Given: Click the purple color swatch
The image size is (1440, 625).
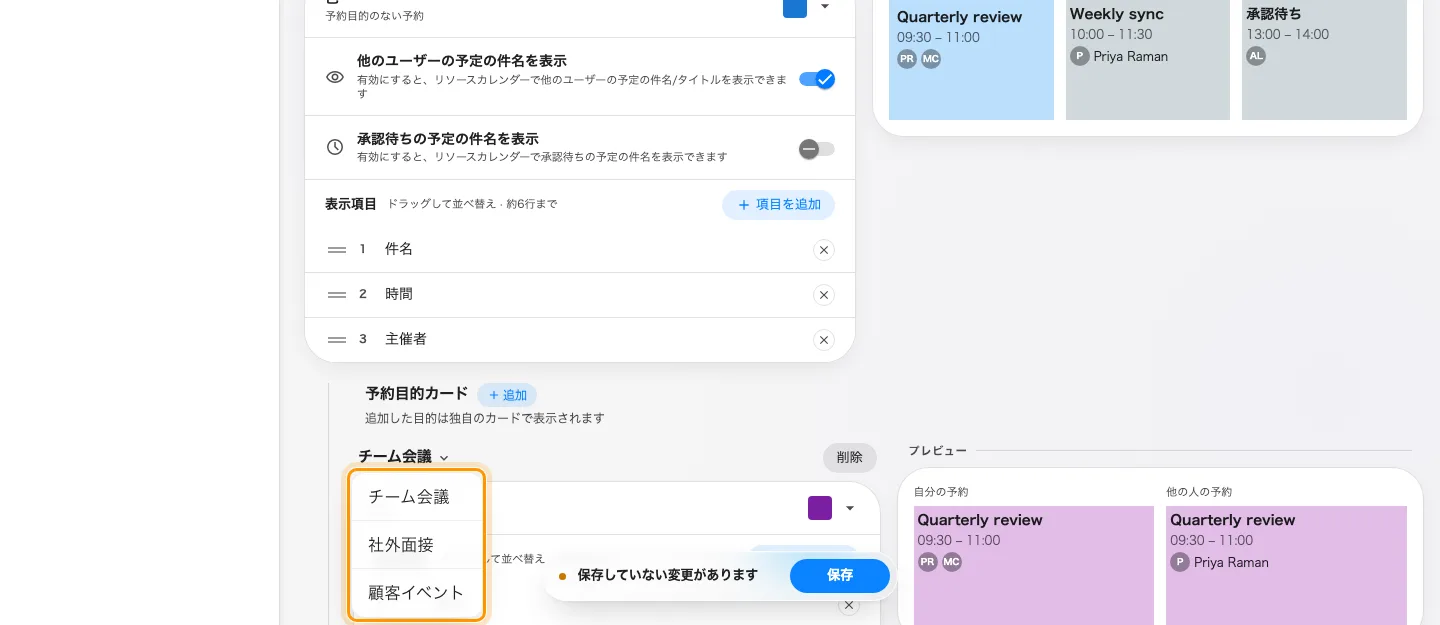Looking at the screenshot, I should pyautogui.click(x=820, y=508).
